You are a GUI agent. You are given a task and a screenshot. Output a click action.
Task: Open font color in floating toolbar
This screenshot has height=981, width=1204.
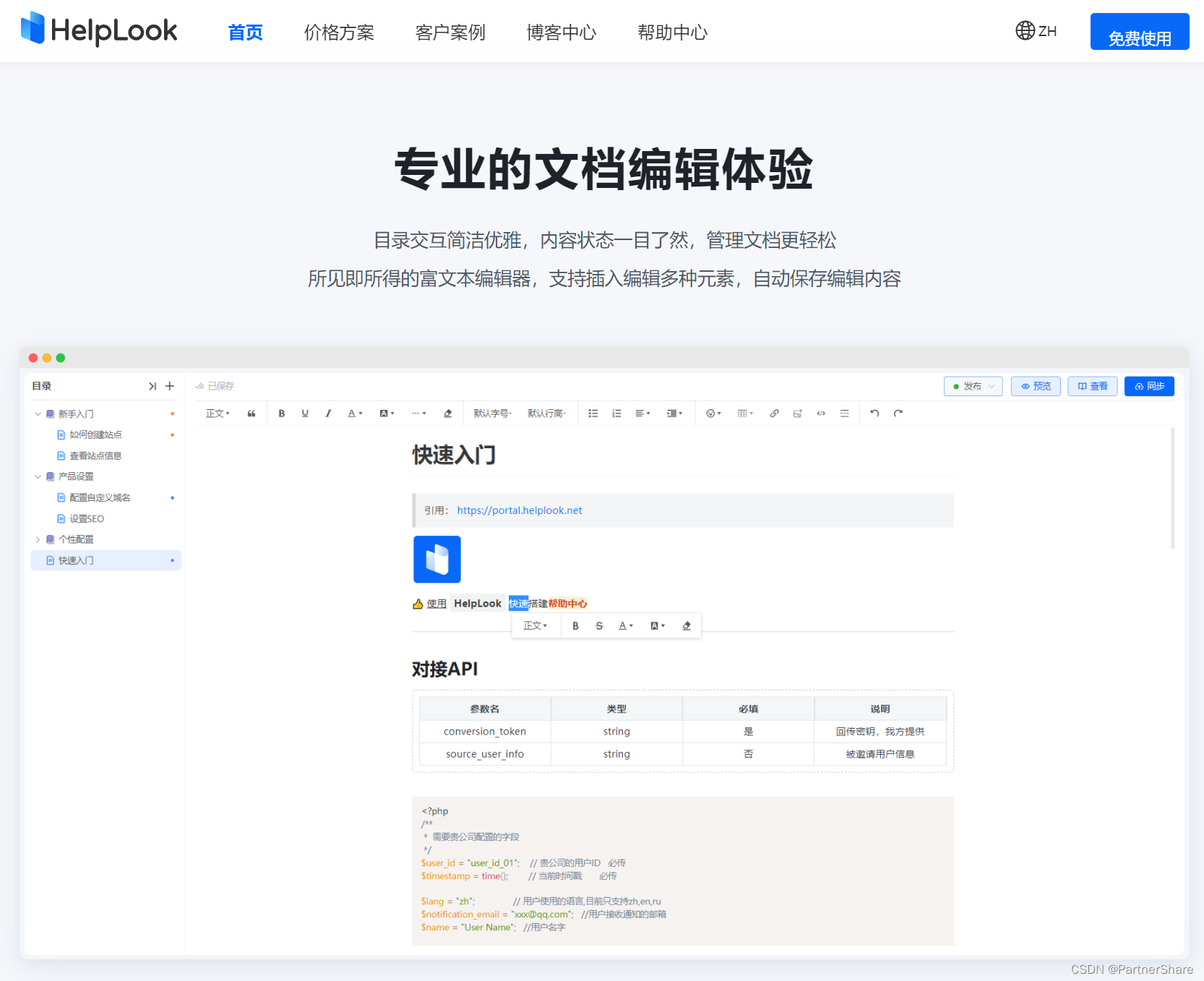pos(626,626)
